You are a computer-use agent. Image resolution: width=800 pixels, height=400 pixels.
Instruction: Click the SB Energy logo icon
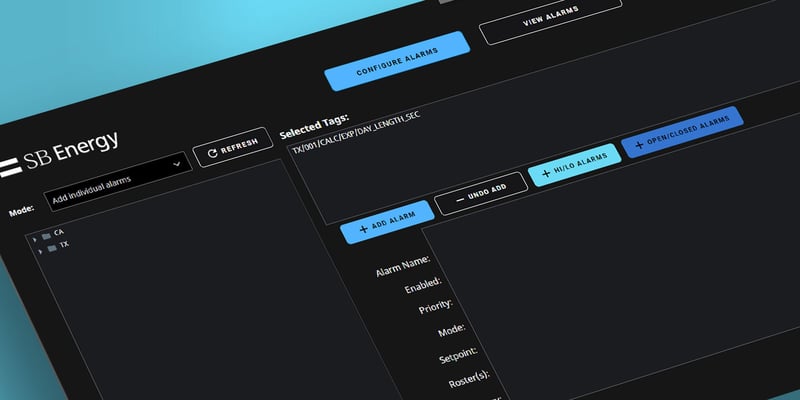(11, 167)
